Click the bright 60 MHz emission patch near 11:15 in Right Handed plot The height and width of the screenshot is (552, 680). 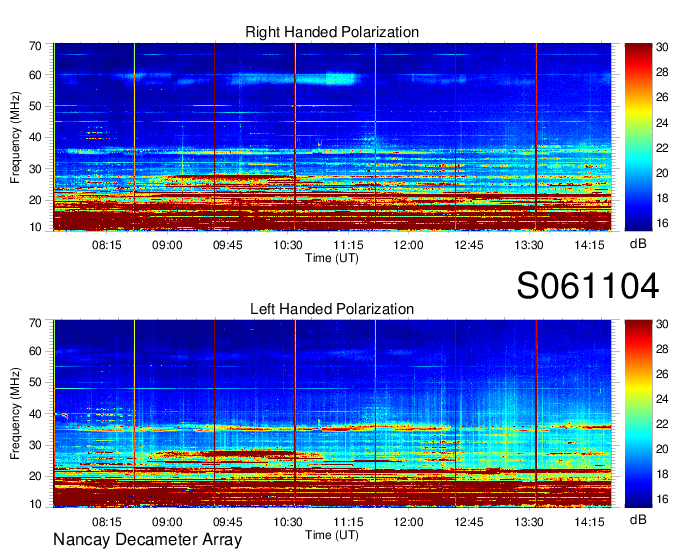coord(340,78)
